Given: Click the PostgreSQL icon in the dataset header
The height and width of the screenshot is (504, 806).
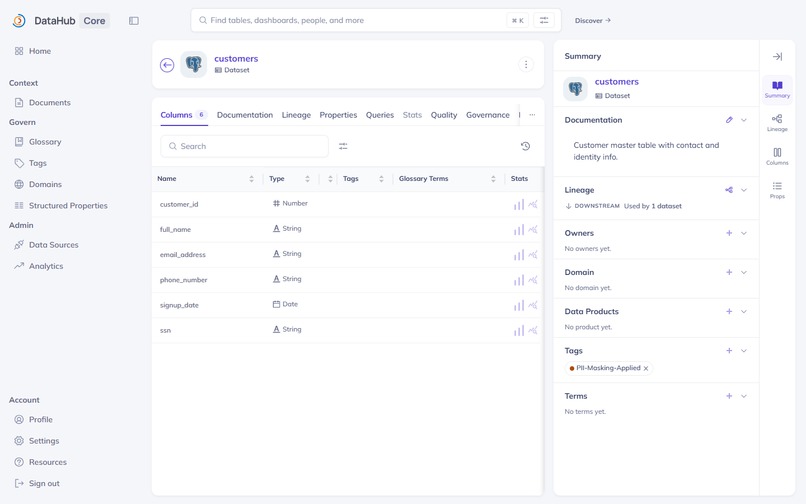Looking at the screenshot, I should tap(194, 64).
